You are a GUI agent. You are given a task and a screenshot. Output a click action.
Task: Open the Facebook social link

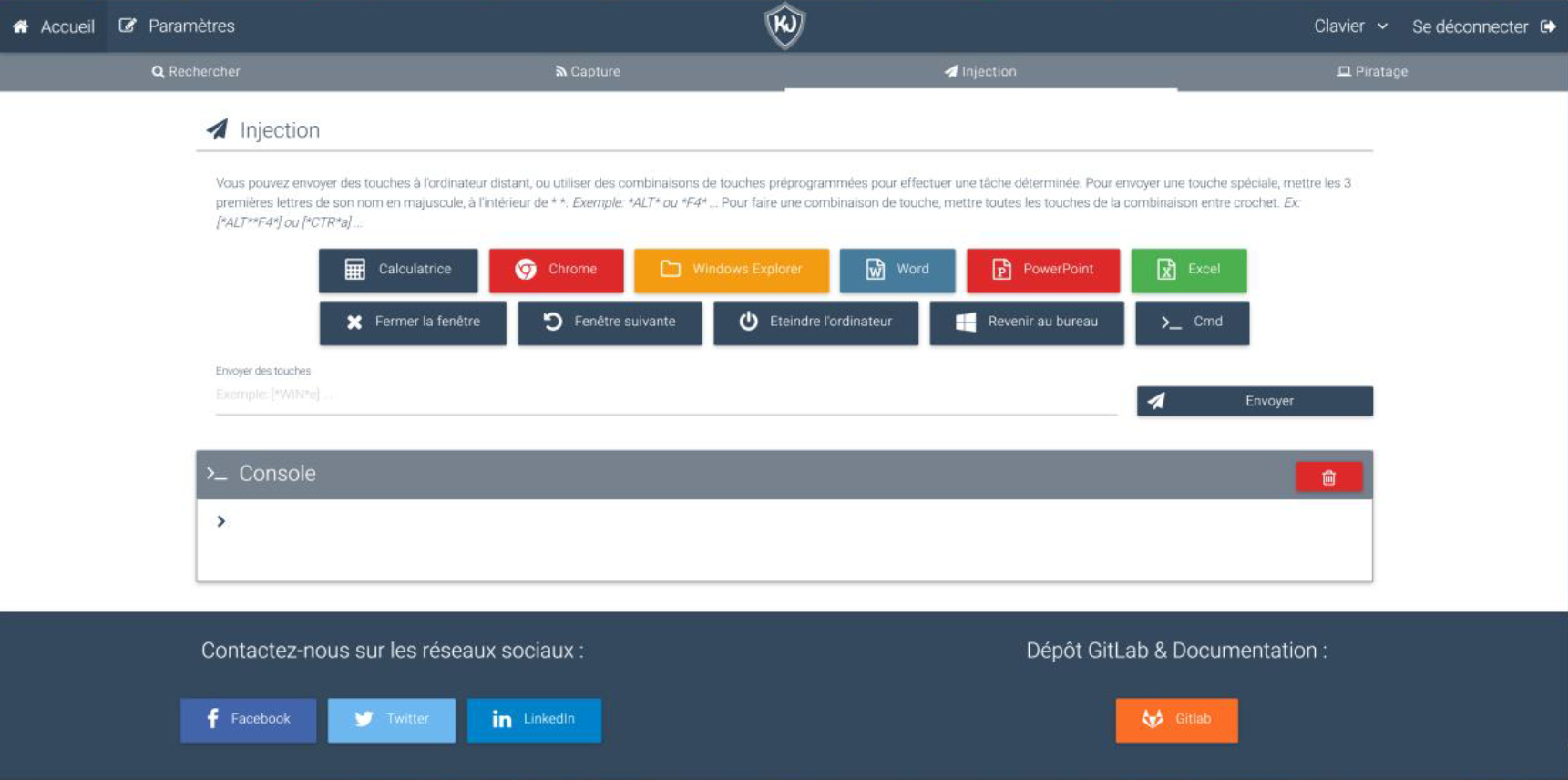(x=248, y=720)
